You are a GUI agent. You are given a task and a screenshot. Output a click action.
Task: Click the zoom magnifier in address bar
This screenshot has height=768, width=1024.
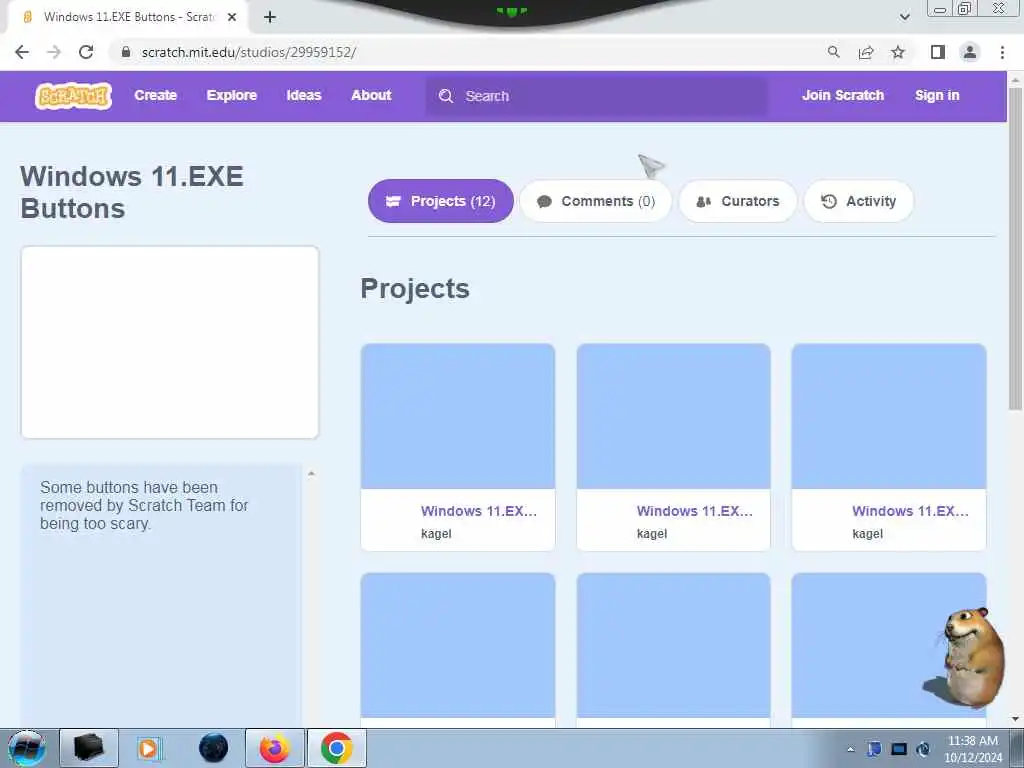tap(833, 52)
